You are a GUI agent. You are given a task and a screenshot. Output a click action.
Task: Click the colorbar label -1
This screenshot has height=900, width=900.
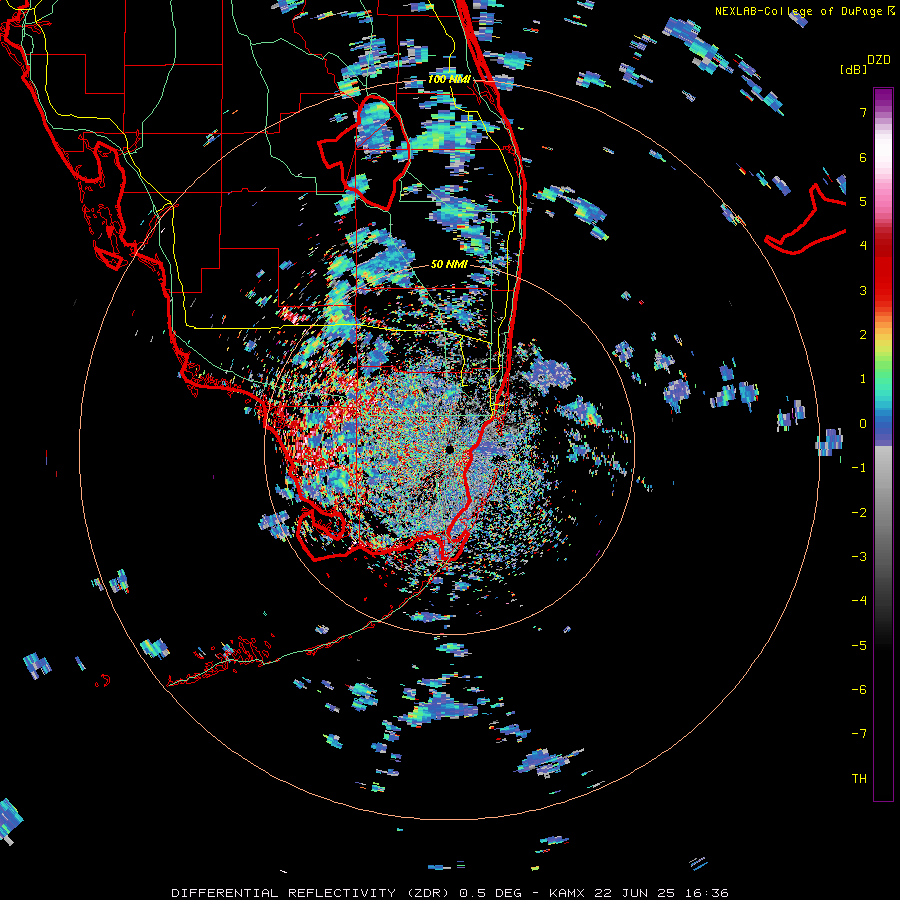click(859, 468)
